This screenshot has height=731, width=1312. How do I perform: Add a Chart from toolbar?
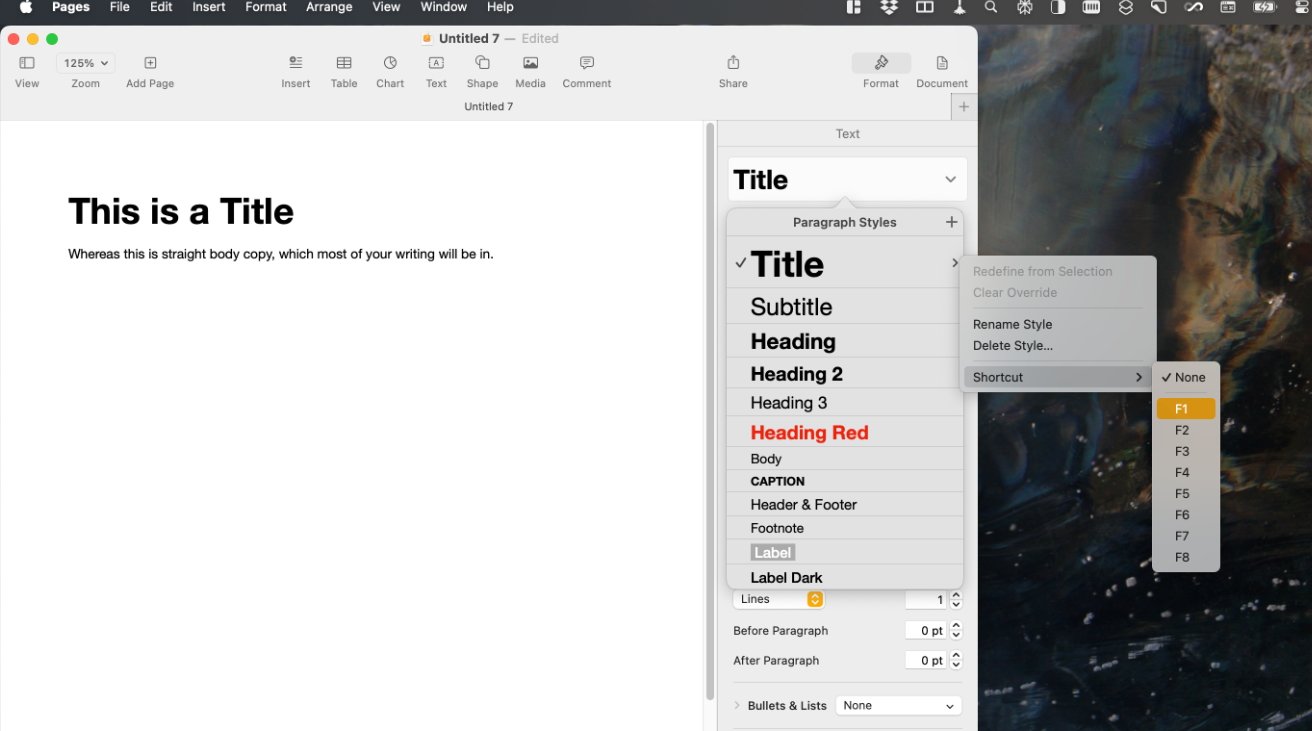pos(390,63)
